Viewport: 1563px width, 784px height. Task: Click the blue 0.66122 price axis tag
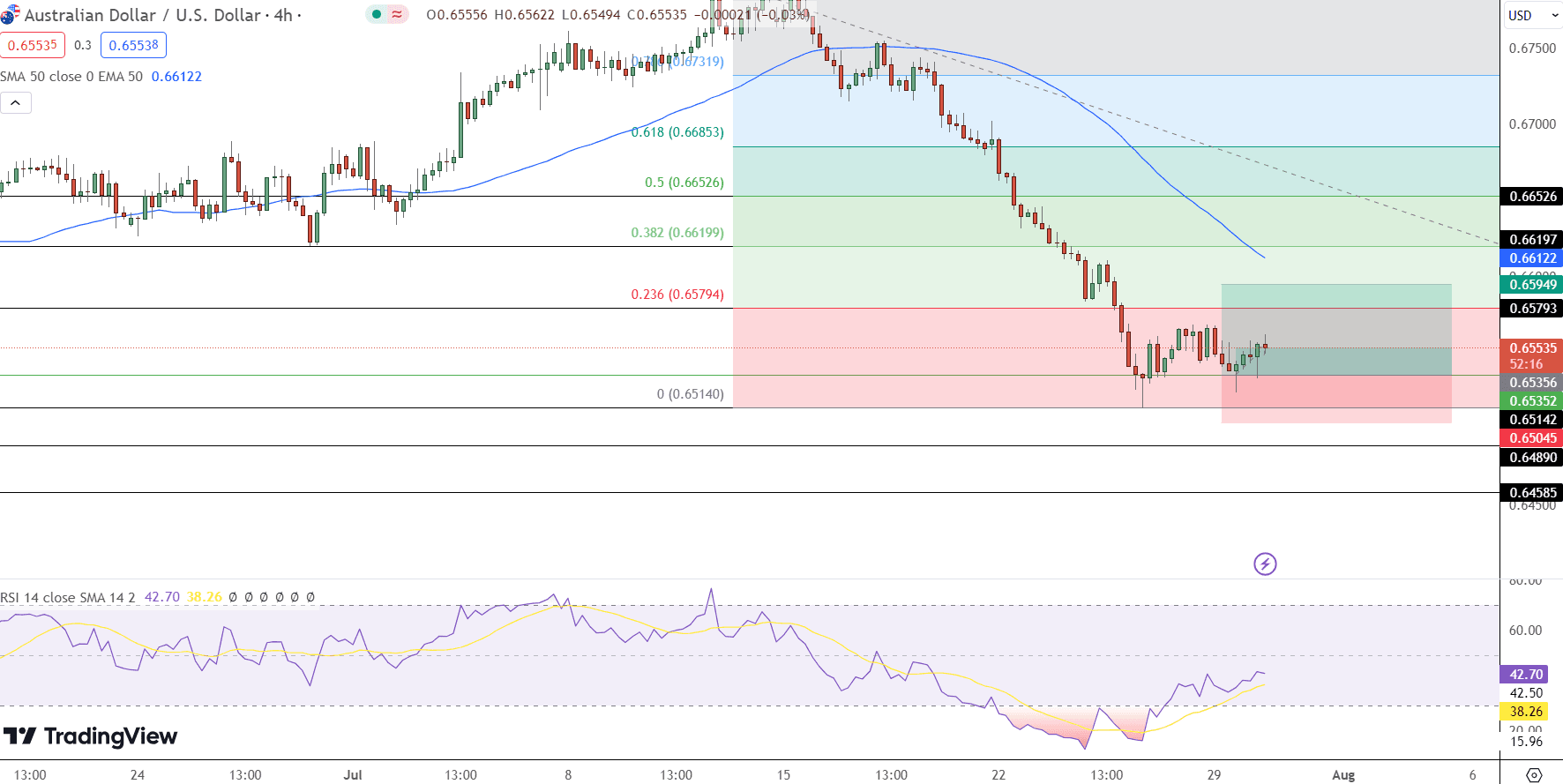(x=1532, y=258)
